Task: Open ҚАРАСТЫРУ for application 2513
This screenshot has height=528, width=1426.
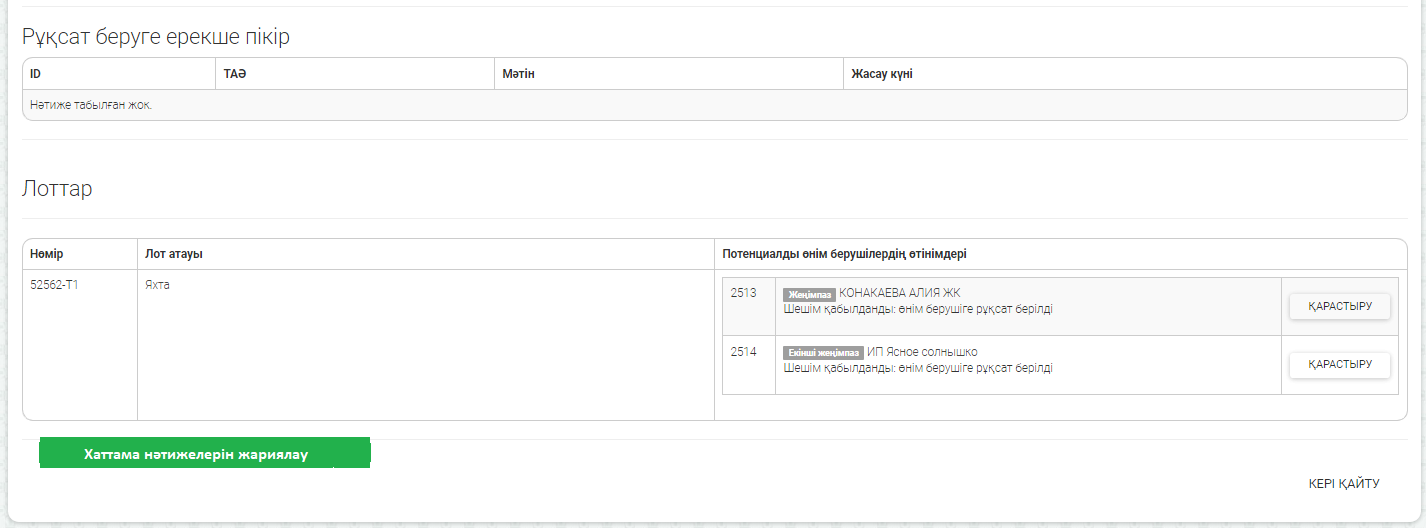Action: 1339,306
